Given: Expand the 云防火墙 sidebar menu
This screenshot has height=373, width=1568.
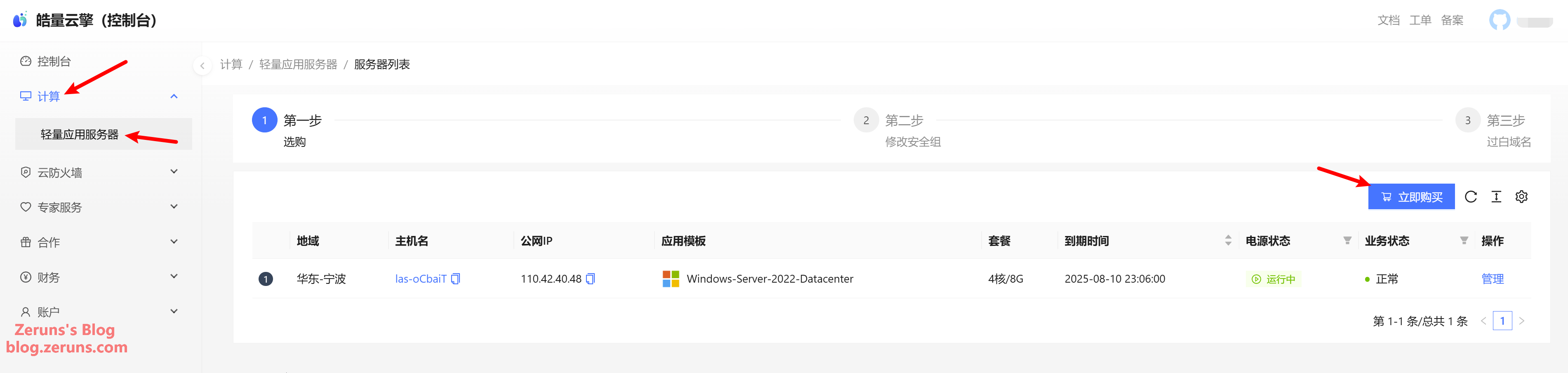Looking at the screenshot, I should click(x=101, y=172).
